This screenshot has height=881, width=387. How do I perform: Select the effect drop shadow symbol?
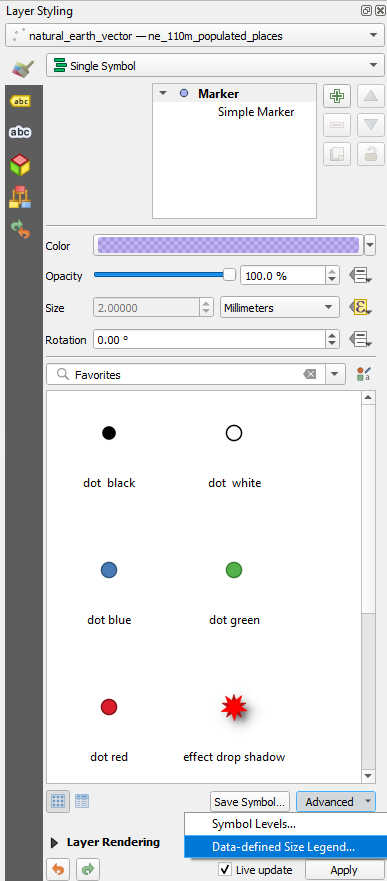(234, 724)
